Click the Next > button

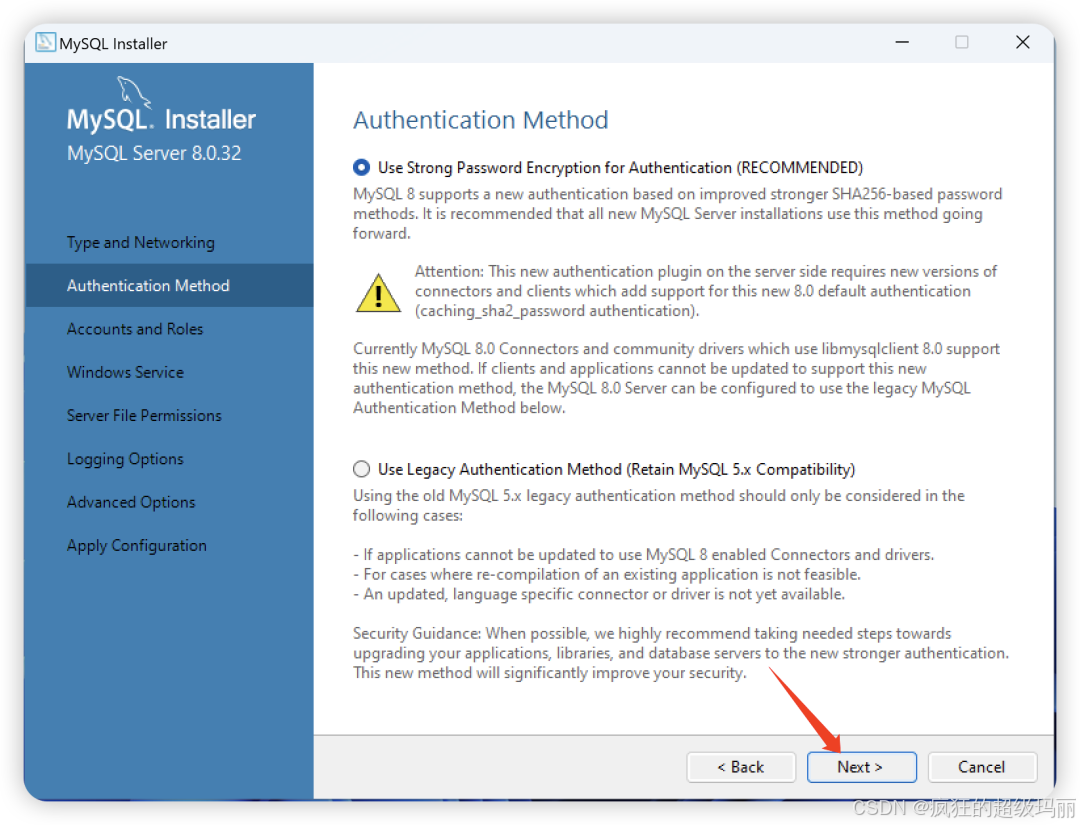(862, 767)
